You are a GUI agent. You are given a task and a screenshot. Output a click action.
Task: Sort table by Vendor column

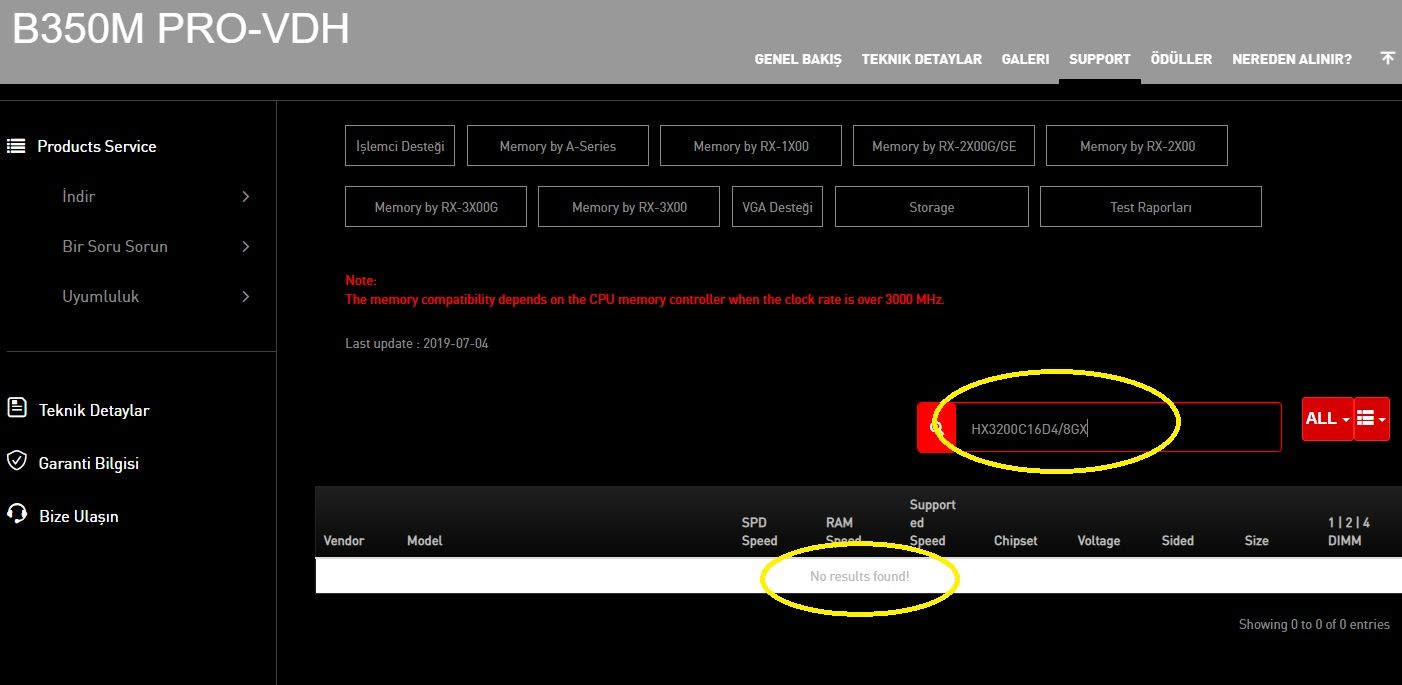point(344,541)
